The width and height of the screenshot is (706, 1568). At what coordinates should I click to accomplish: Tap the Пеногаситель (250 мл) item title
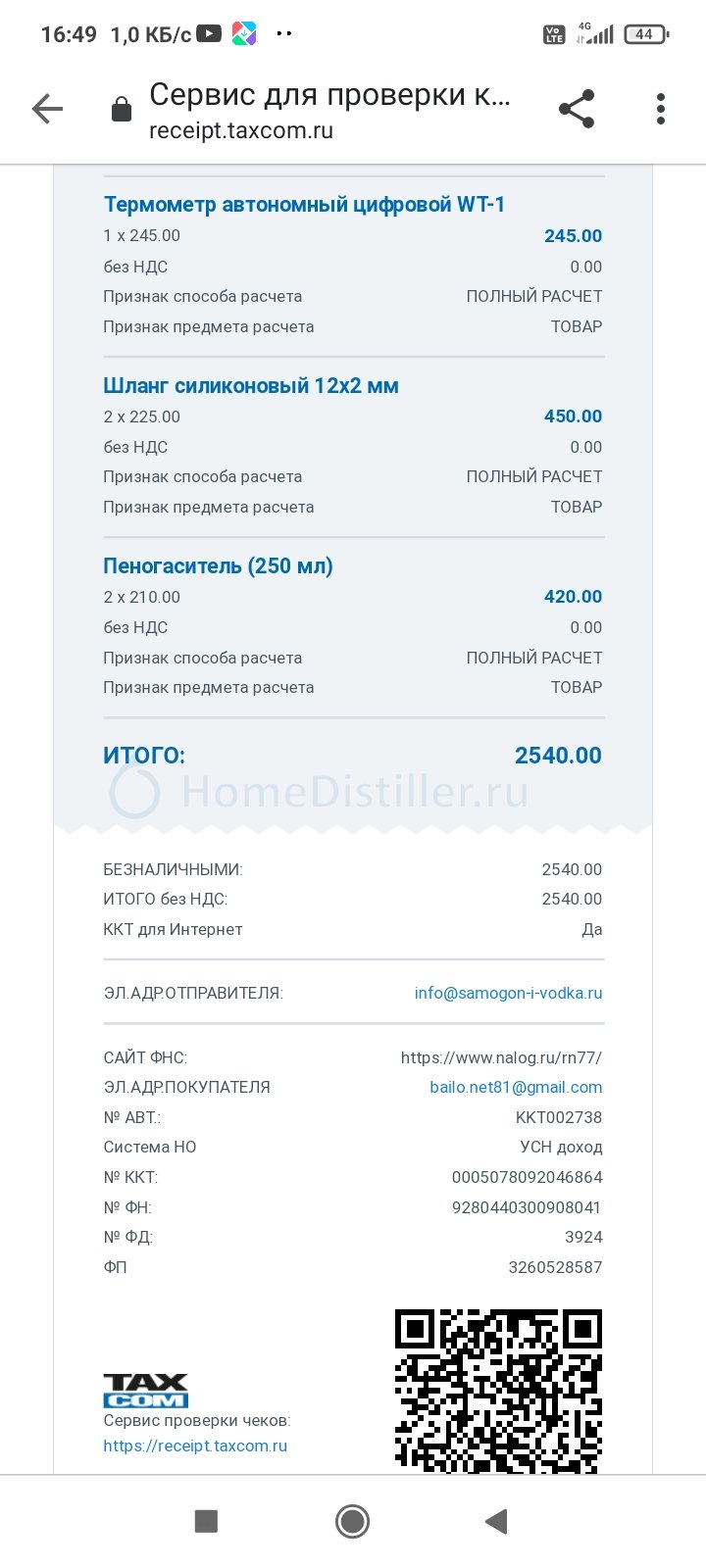point(218,565)
